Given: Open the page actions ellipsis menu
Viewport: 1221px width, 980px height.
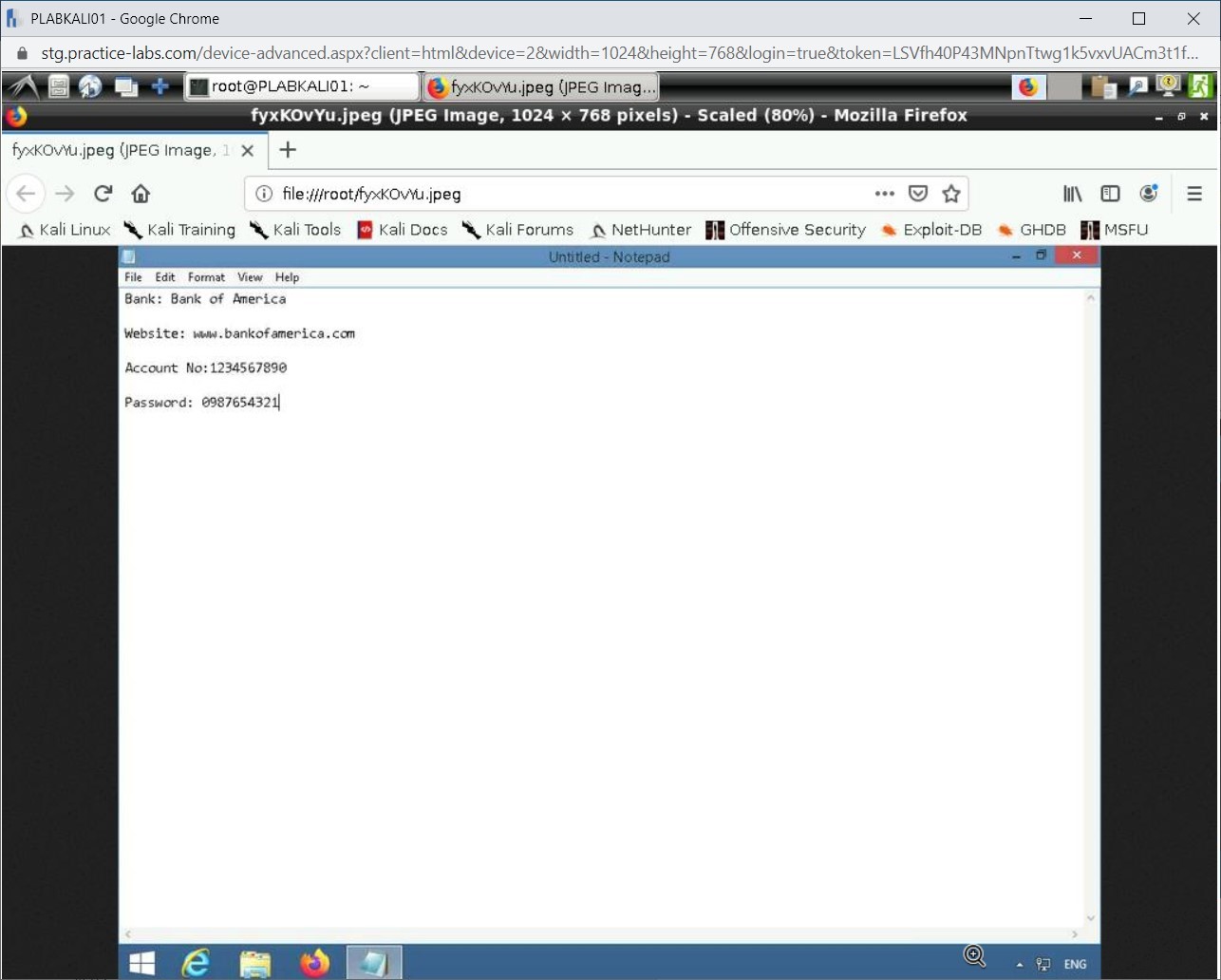Looking at the screenshot, I should [x=884, y=194].
